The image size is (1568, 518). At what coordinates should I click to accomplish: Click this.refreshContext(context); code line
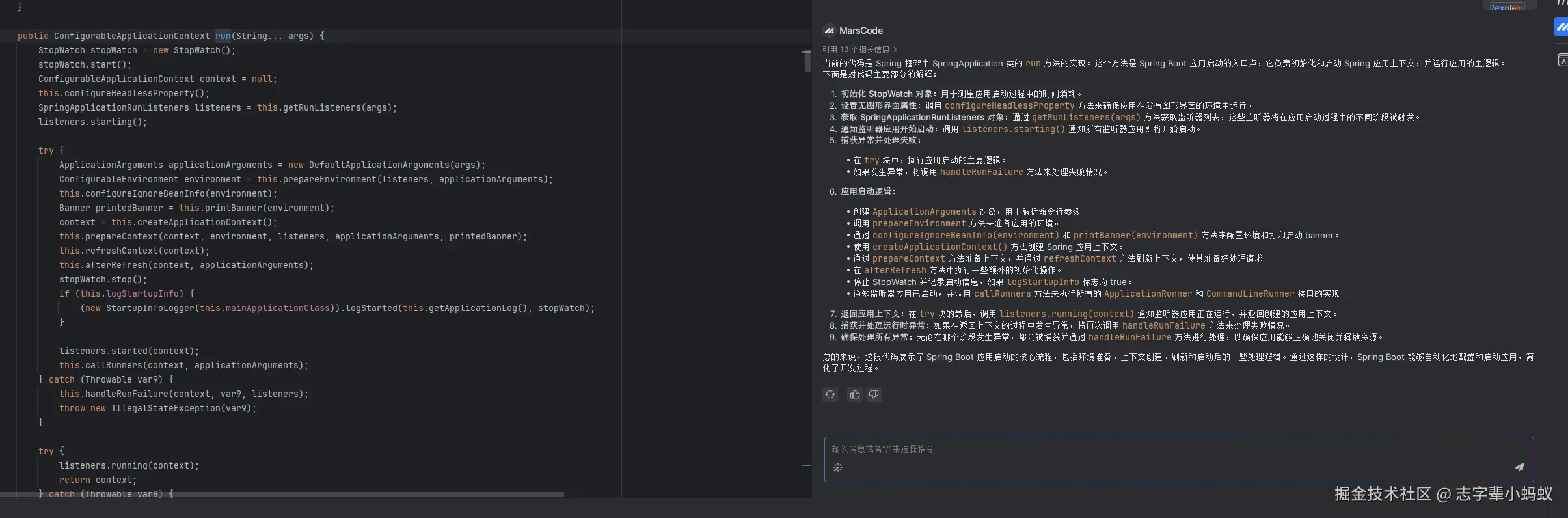click(135, 251)
